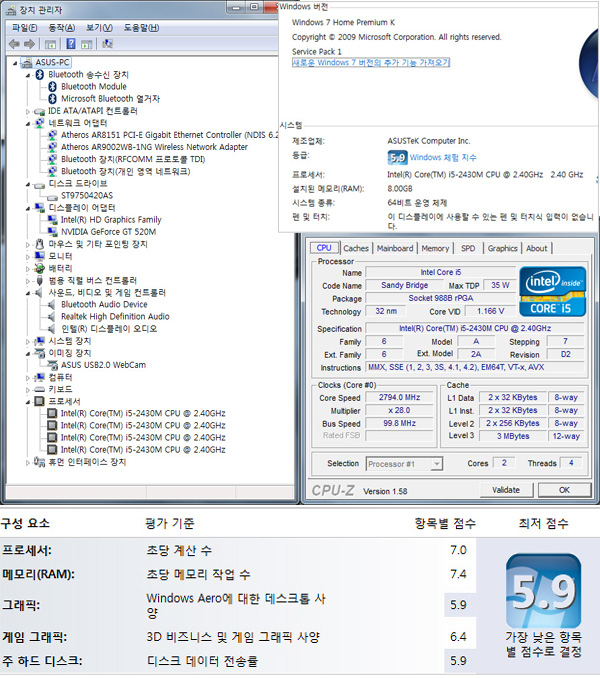The image size is (600, 678).
Task: Open the 새로운 Windows 7 버전의 추가 기능 가져오기 link
Action: [371, 62]
